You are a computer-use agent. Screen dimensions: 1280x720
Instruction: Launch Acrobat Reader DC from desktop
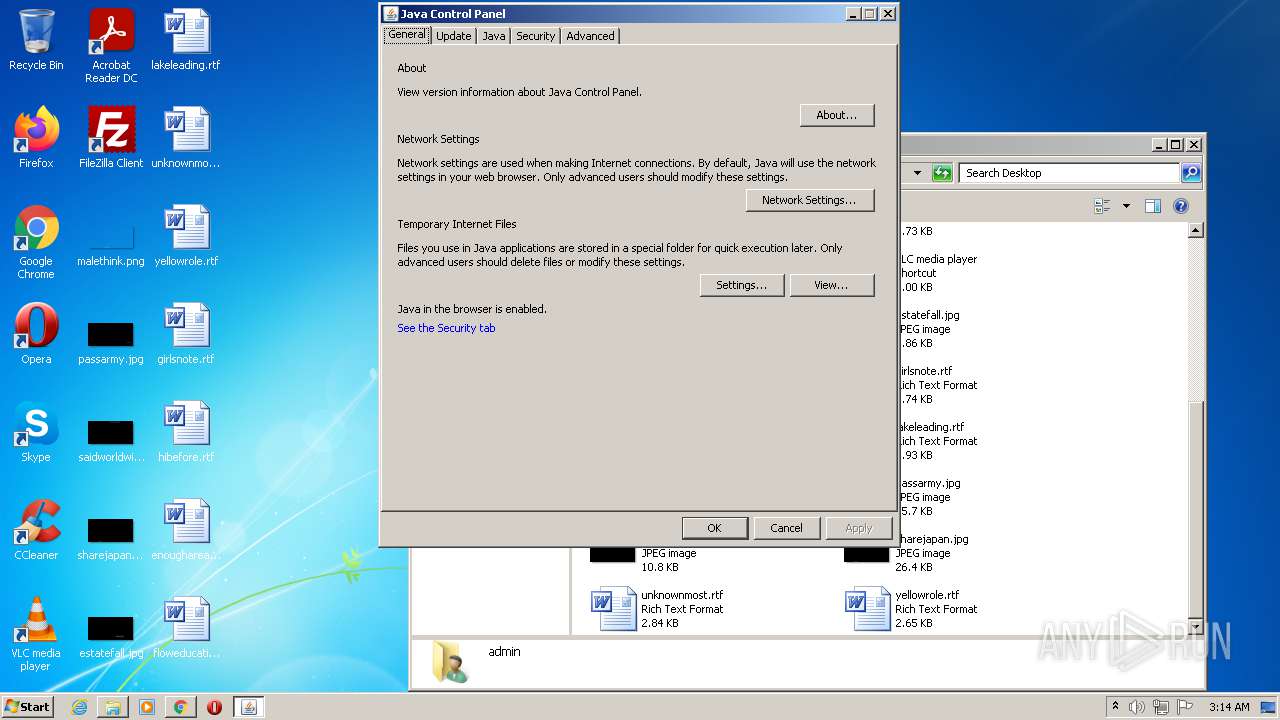(111, 46)
